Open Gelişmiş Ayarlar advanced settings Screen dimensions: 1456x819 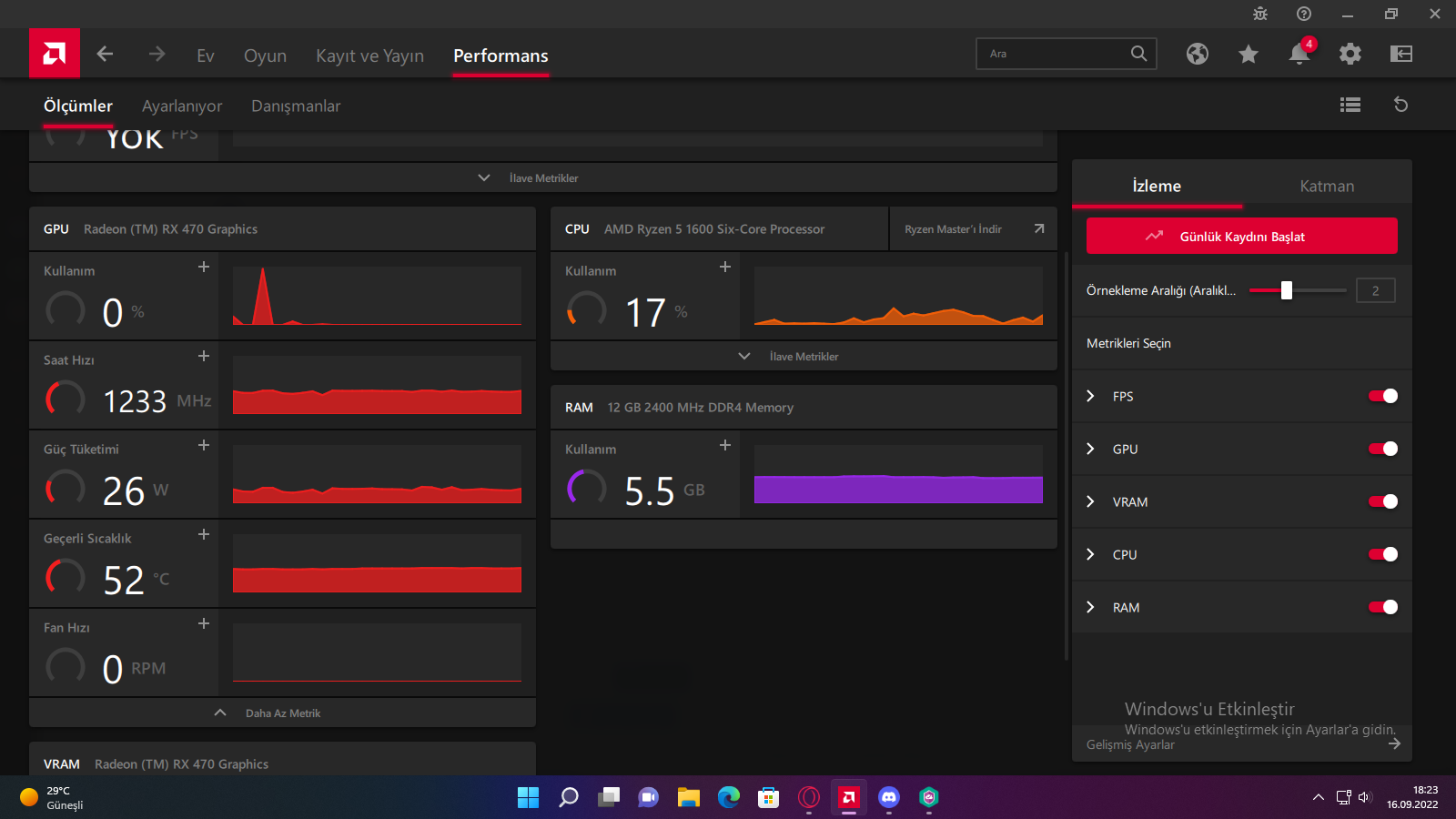(1242, 744)
